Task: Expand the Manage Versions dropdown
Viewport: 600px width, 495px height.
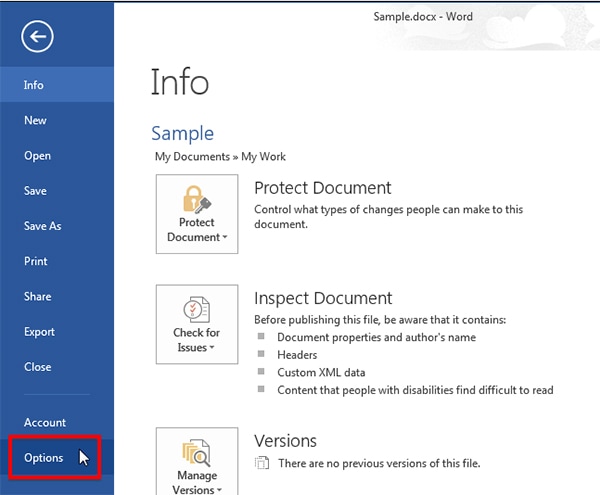Action: (197, 461)
